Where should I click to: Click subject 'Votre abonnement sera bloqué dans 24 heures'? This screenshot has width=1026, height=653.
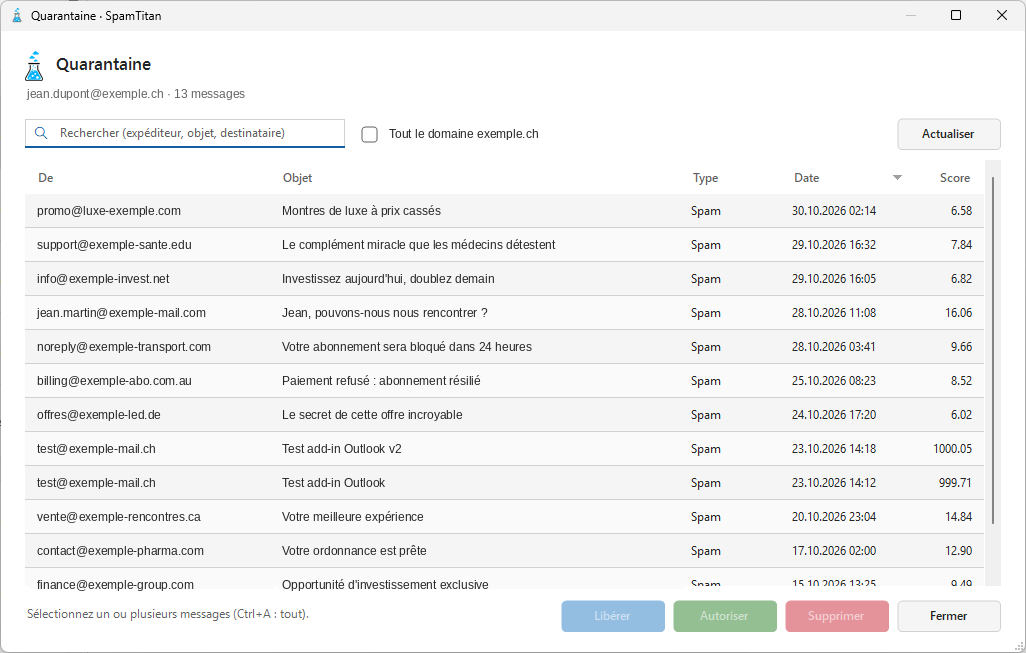407,347
